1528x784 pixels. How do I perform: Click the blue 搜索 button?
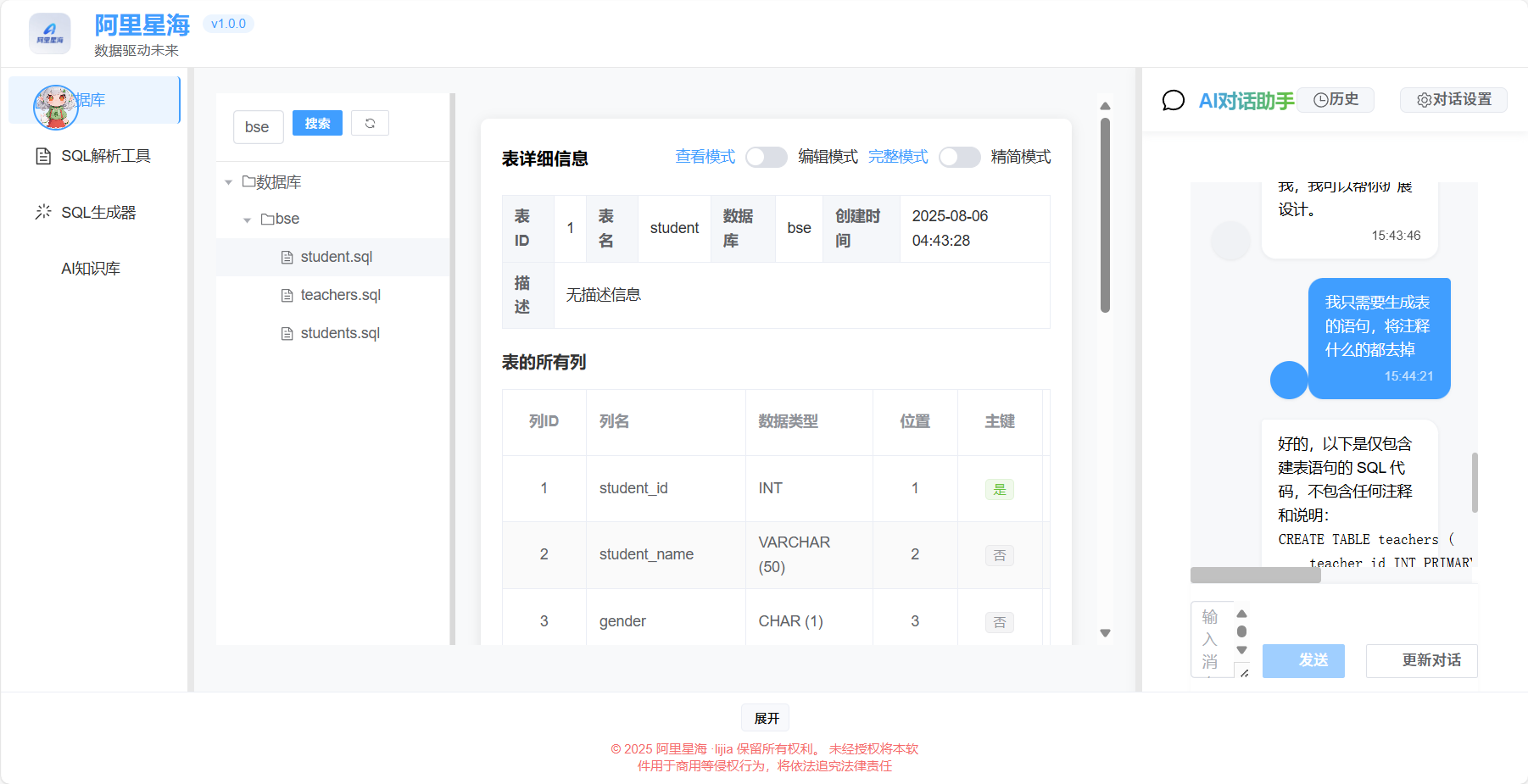pyautogui.click(x=317, y=123)
